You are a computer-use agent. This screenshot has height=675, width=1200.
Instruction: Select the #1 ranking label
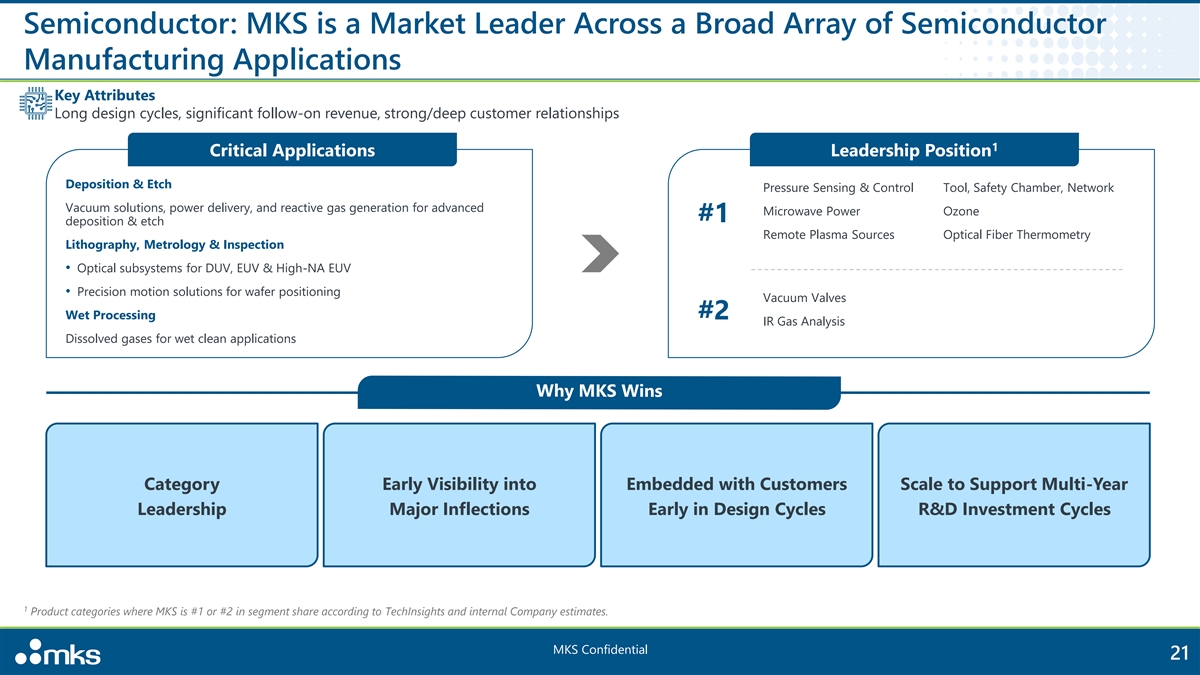pos(714,214)
